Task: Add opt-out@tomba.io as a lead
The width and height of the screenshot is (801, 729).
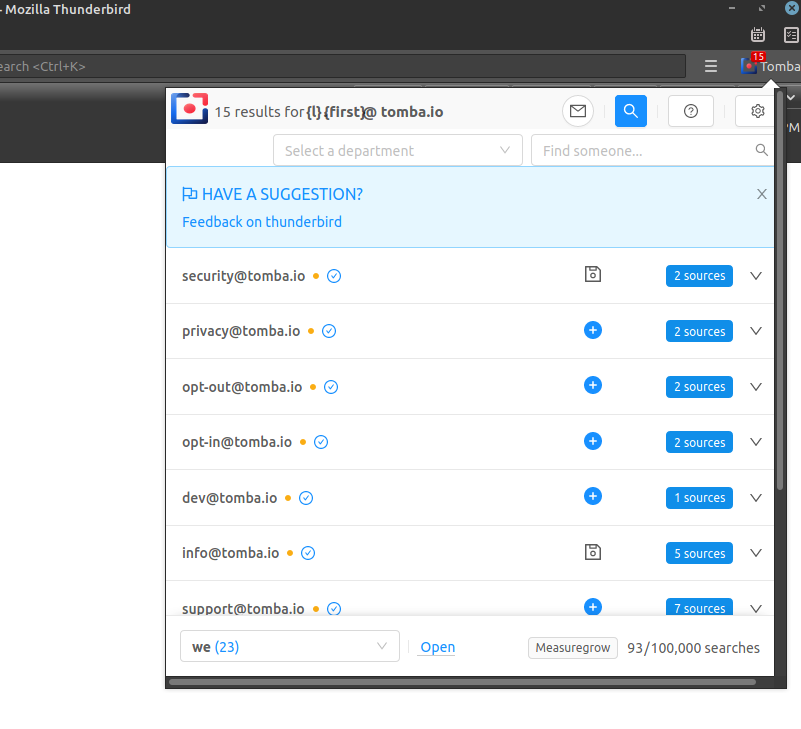Action: pos(593,385)
